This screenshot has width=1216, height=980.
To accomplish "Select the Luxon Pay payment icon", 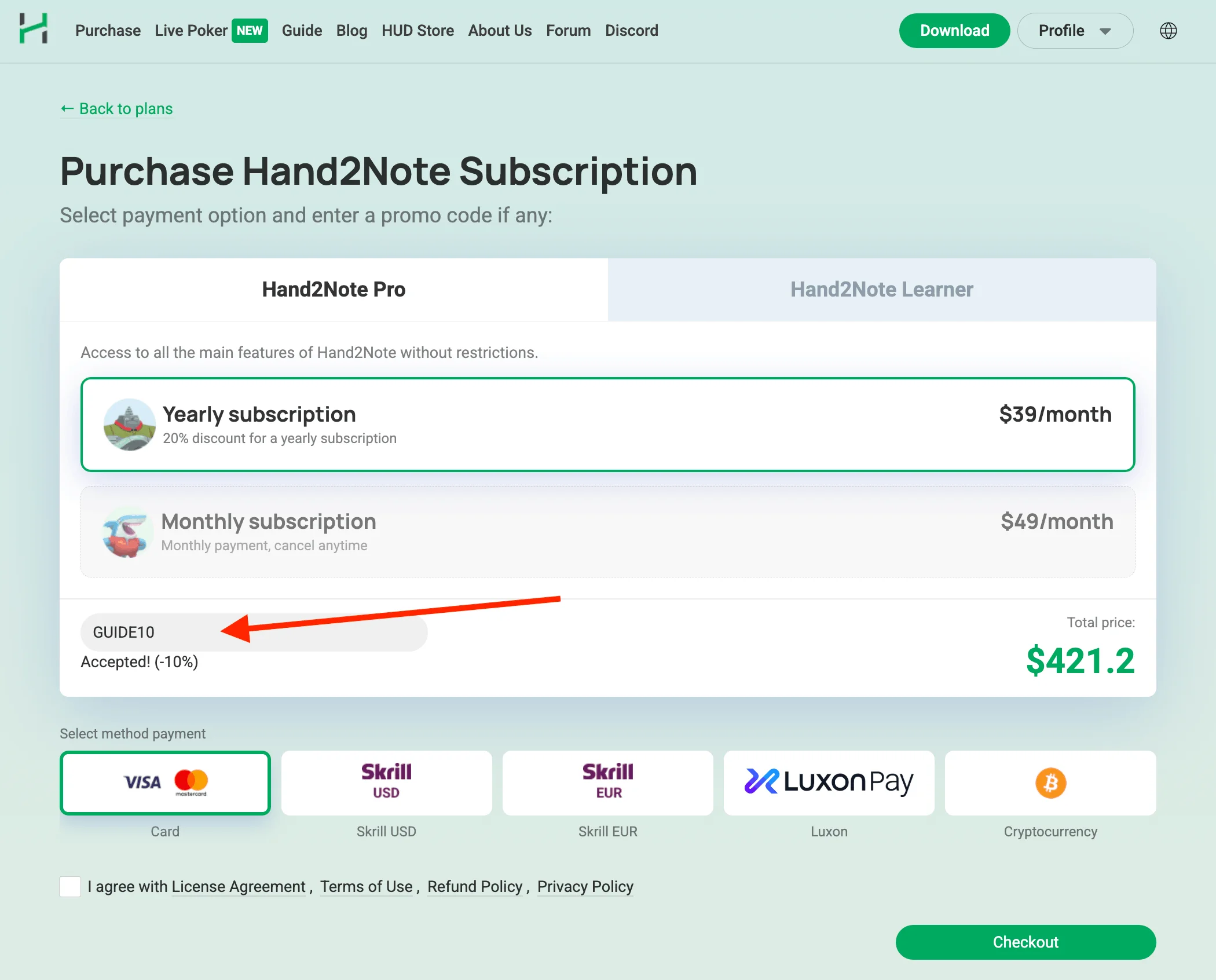I will [x=828, y=783].
